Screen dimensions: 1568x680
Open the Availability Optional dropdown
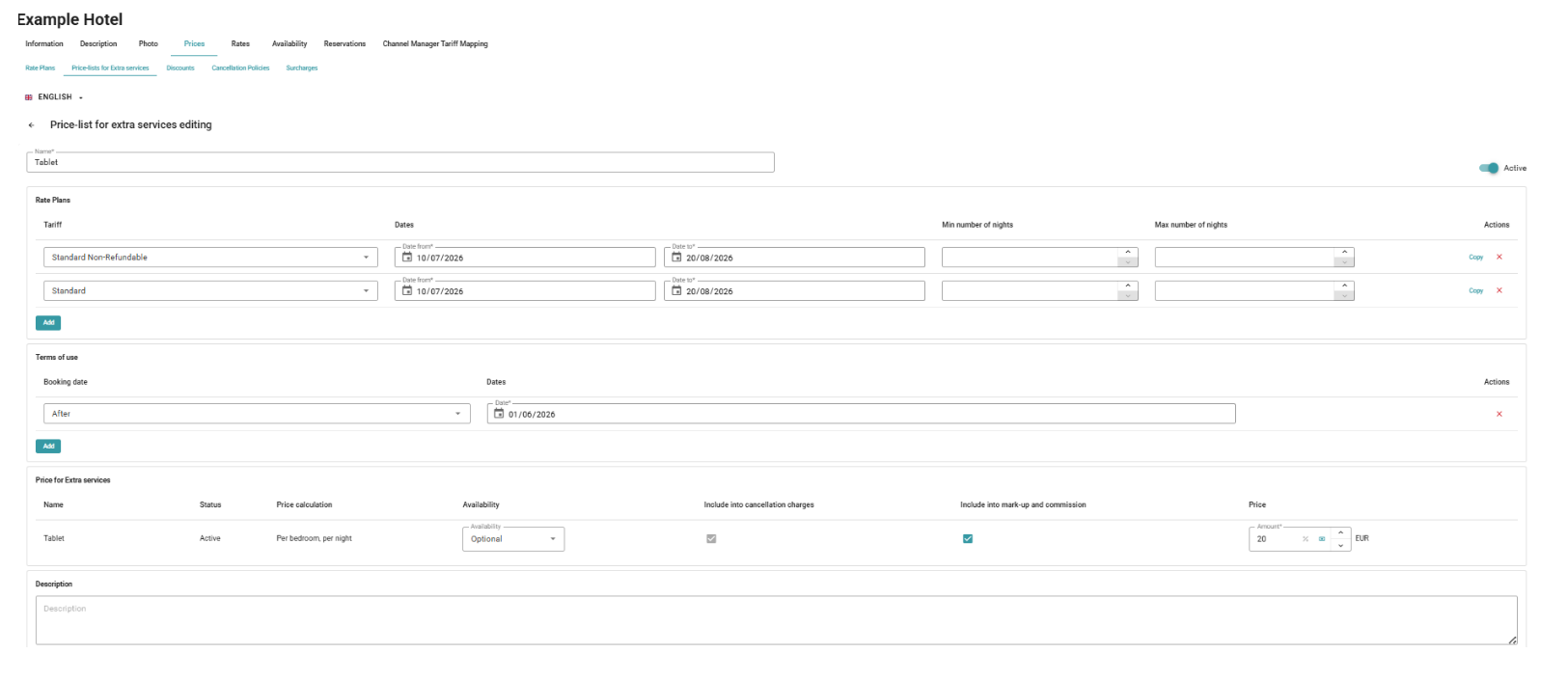[513, 539]
